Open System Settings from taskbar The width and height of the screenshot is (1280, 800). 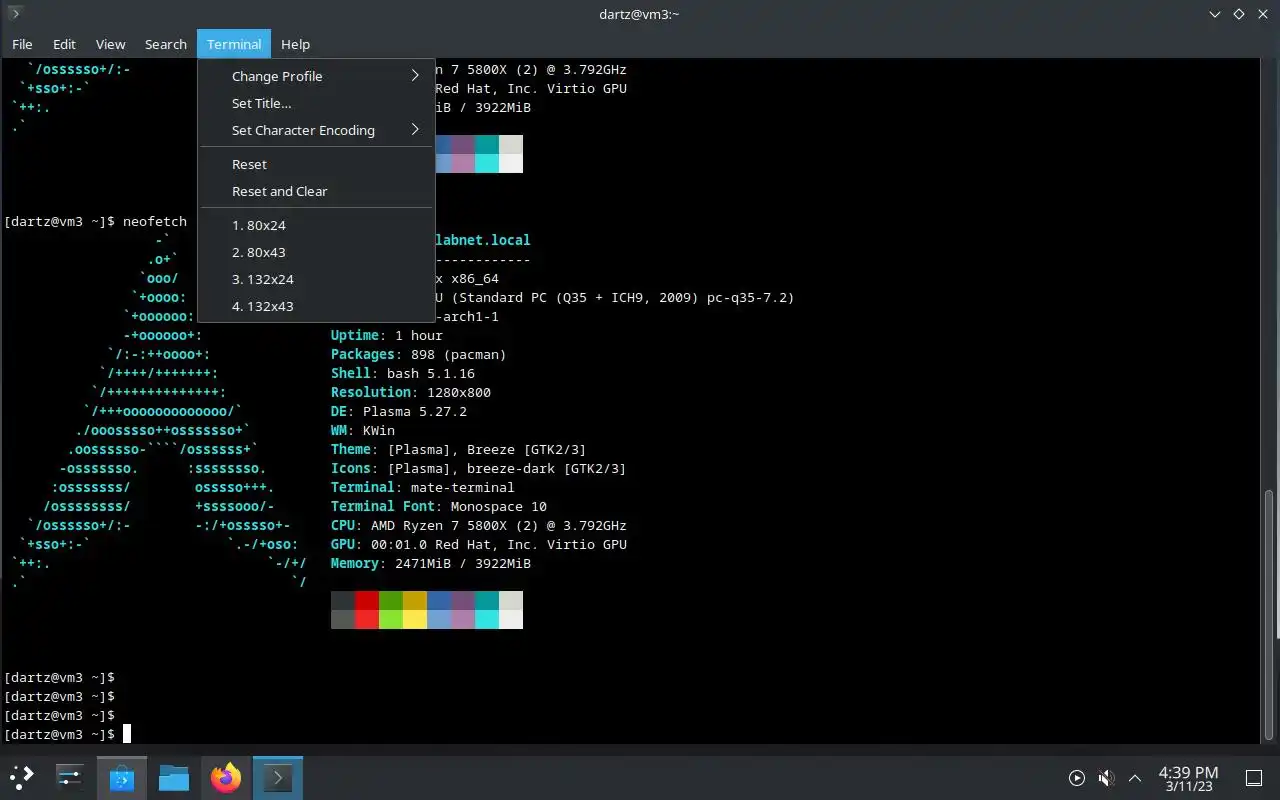pyautogui.click(x=70, y=777)
